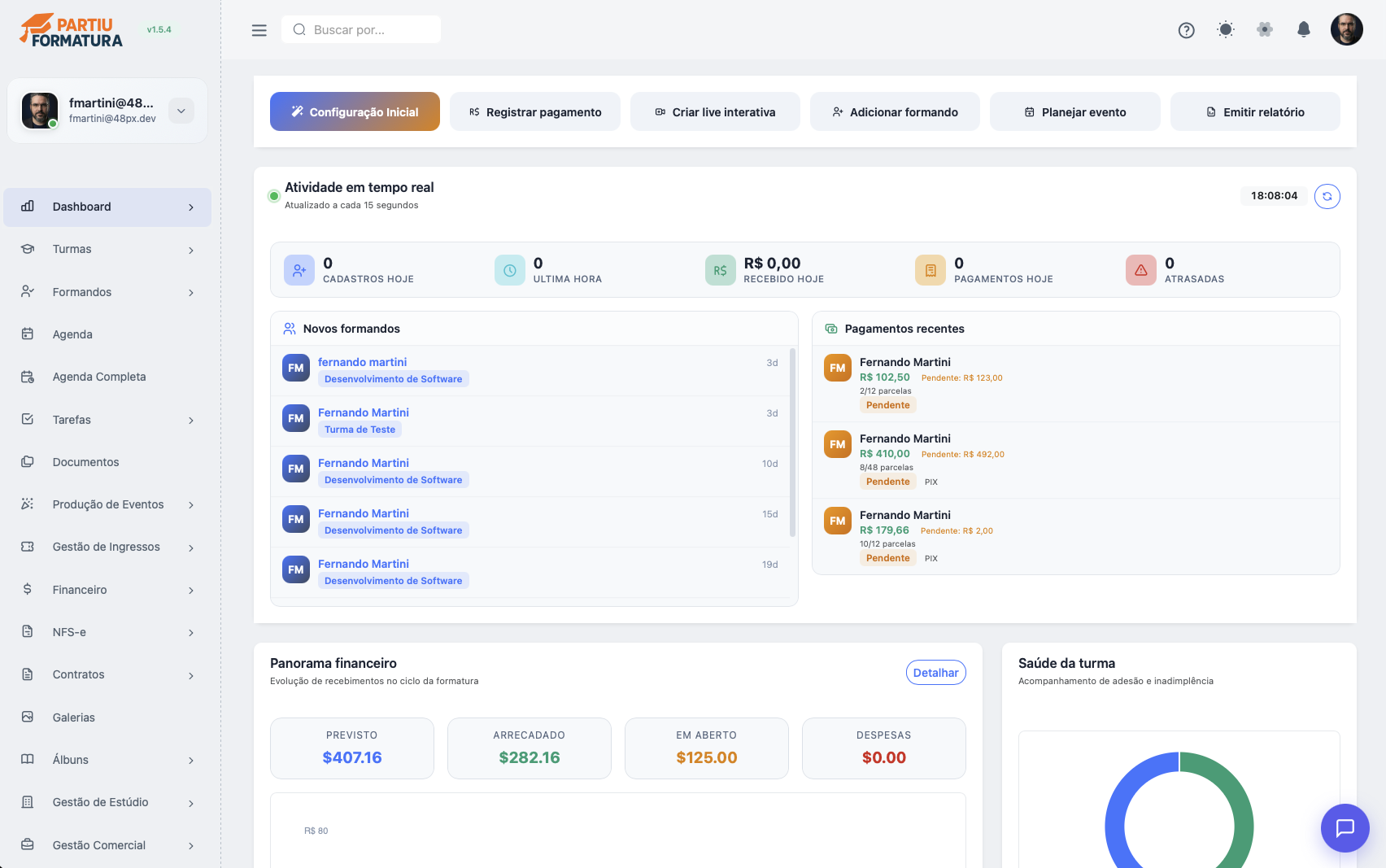Expand the Produção de Eventos chevron

click(191, 505)
